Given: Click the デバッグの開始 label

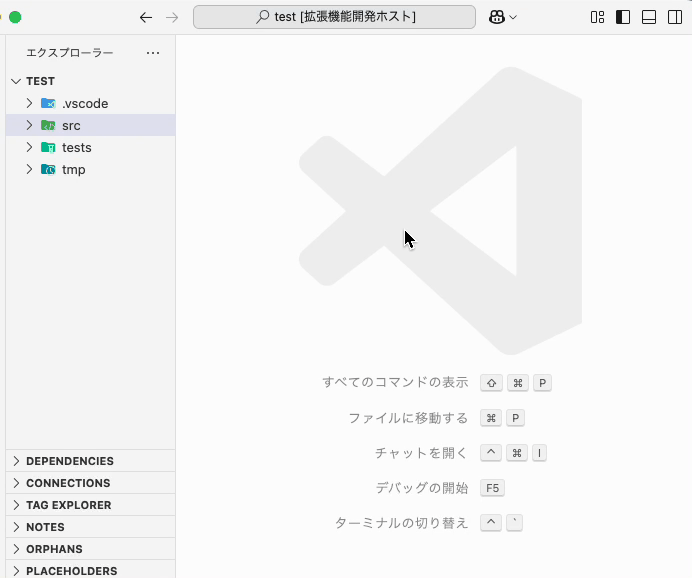Looking at the screenshot, I should pos(422,488).
